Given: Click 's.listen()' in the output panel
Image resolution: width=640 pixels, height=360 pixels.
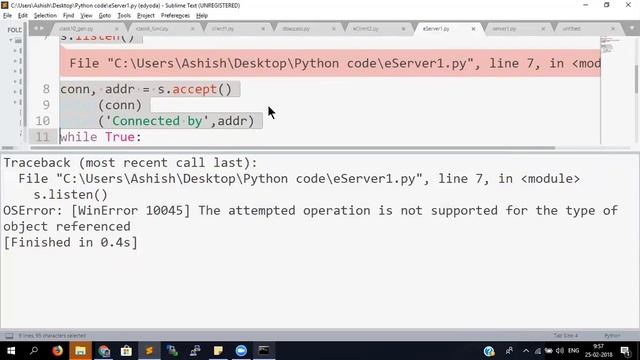Looking at the screenshot, I should click(x=70, y=195).
